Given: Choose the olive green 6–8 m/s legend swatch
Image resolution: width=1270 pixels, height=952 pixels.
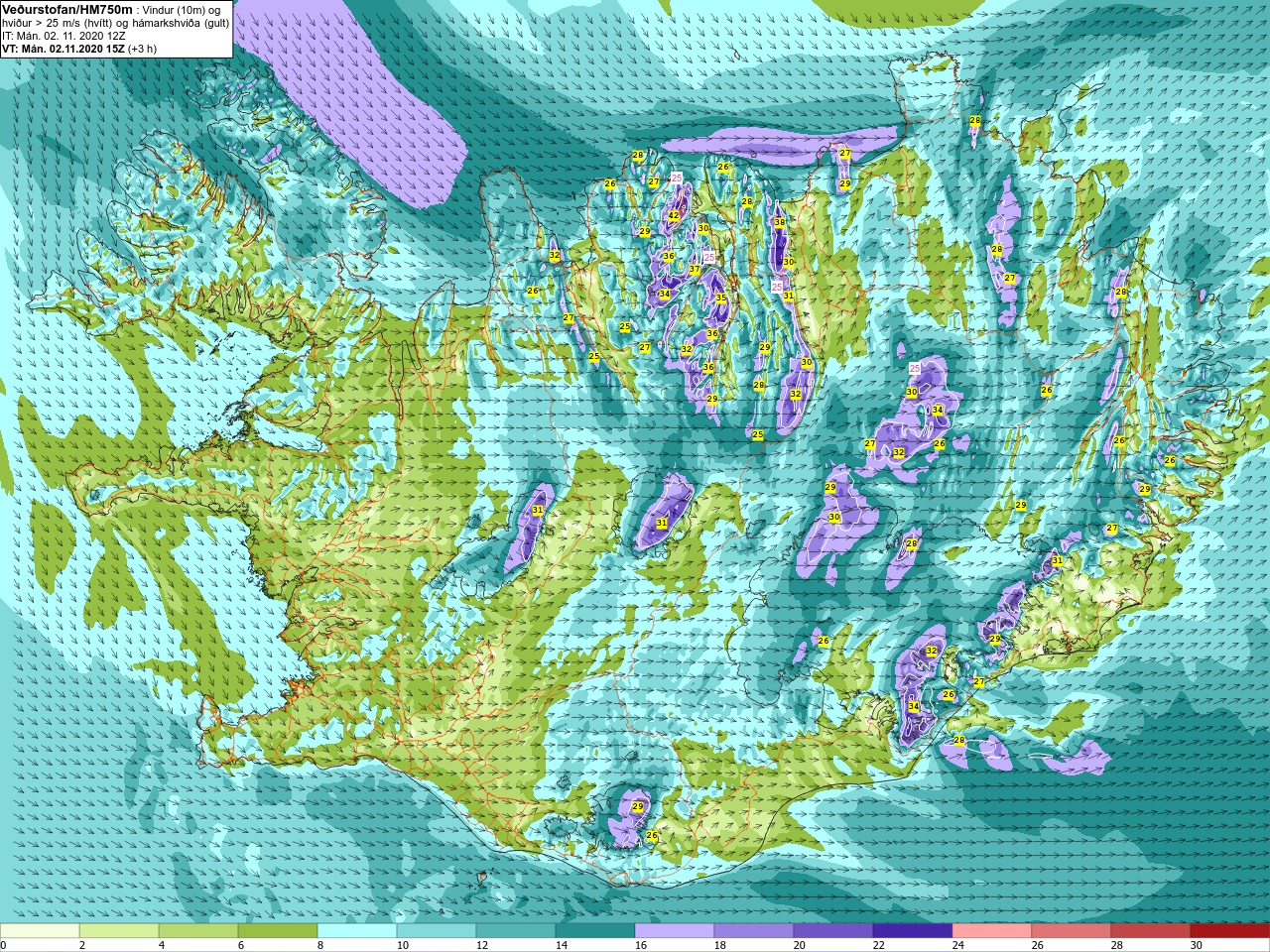Looking at the screenshot, I should pos(278,931).
